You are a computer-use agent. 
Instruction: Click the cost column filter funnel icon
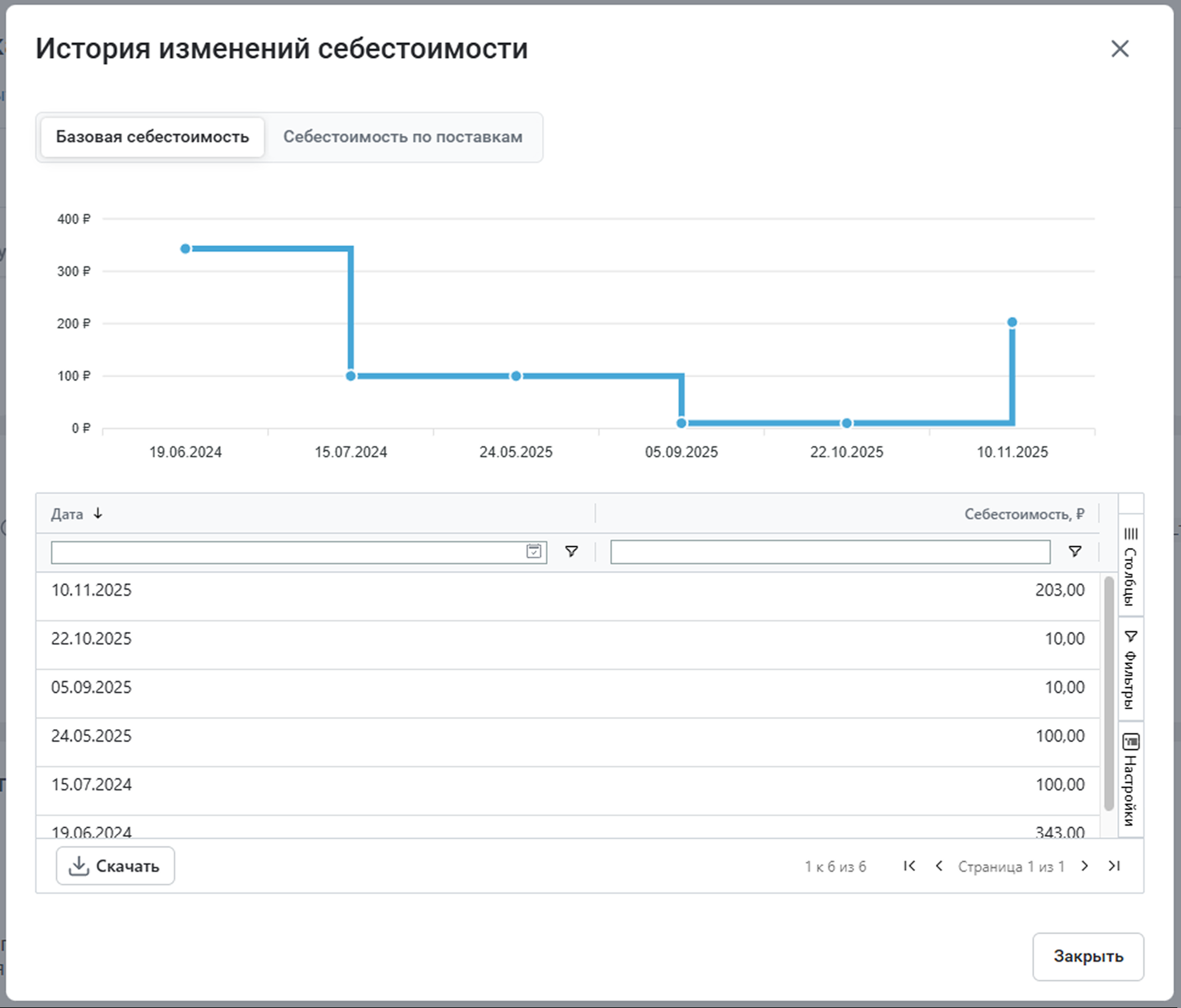[1075, 551]
